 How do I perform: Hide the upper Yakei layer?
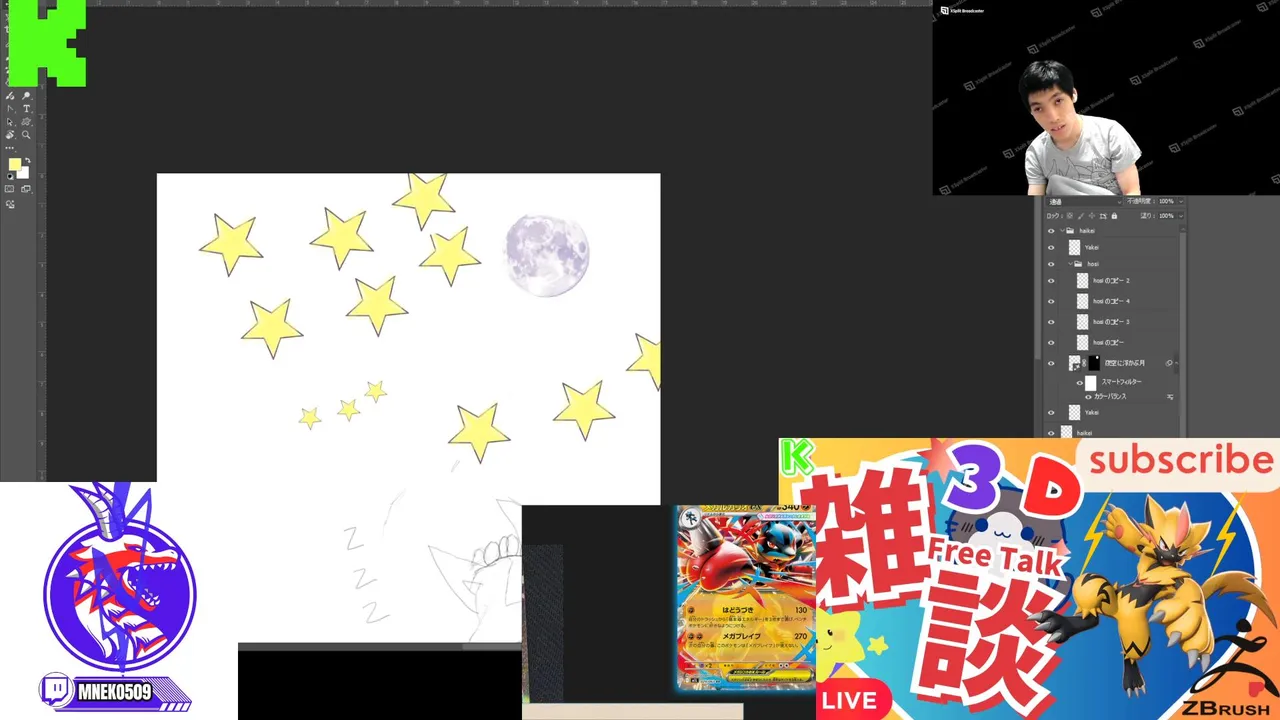(1052, 248)
